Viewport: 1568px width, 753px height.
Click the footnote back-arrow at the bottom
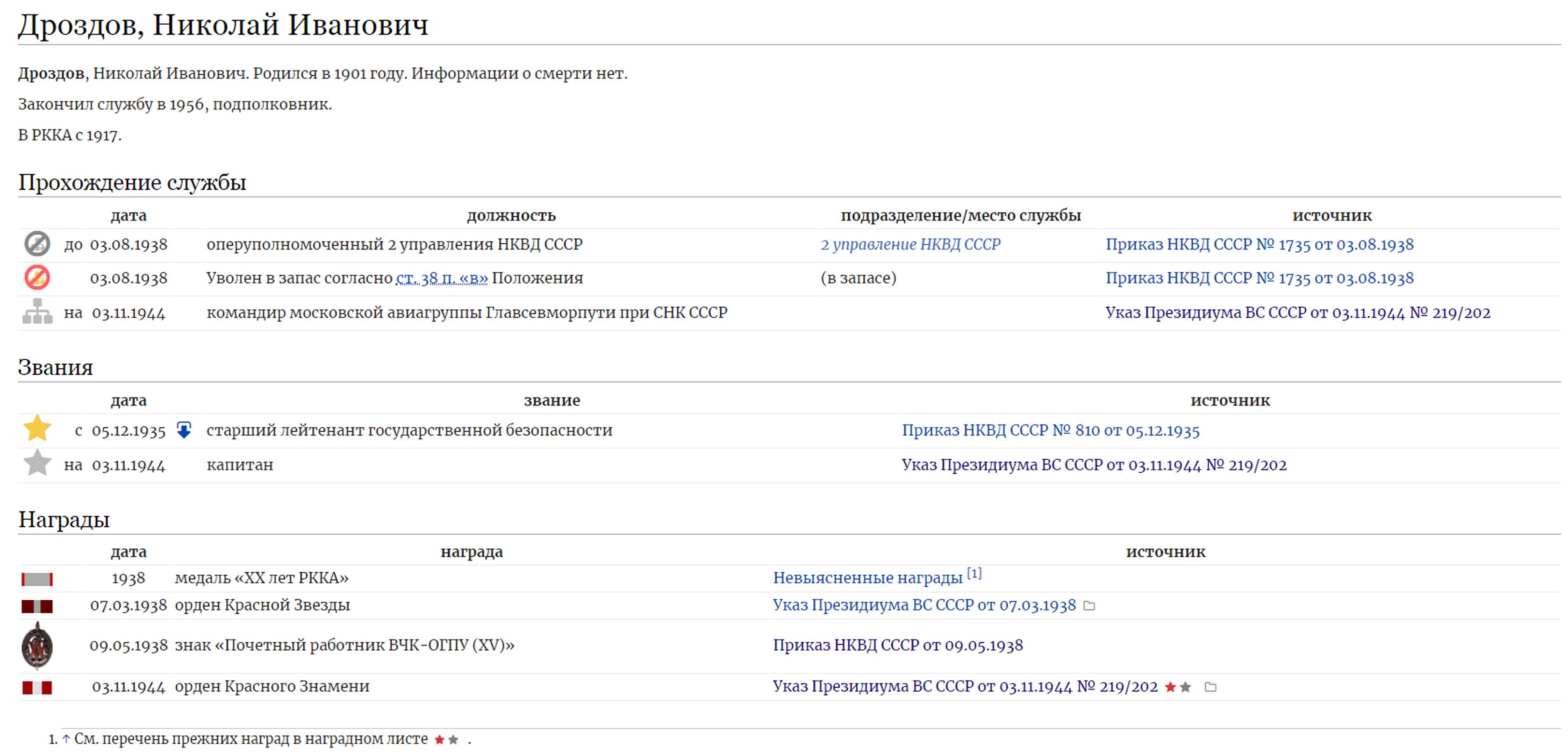pos(66,739)
